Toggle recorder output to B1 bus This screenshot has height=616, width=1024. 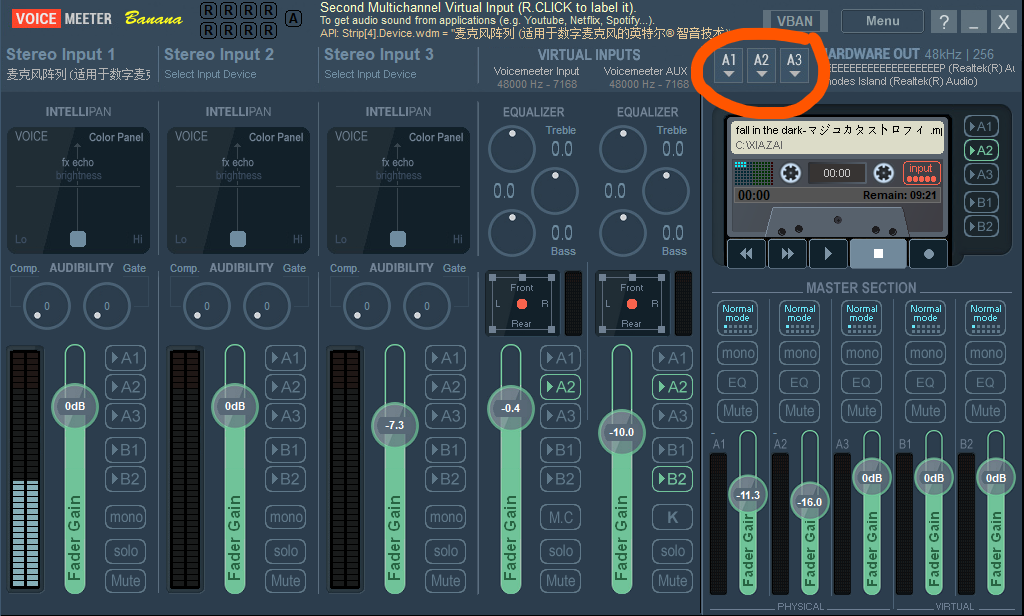tap(981, 203)
